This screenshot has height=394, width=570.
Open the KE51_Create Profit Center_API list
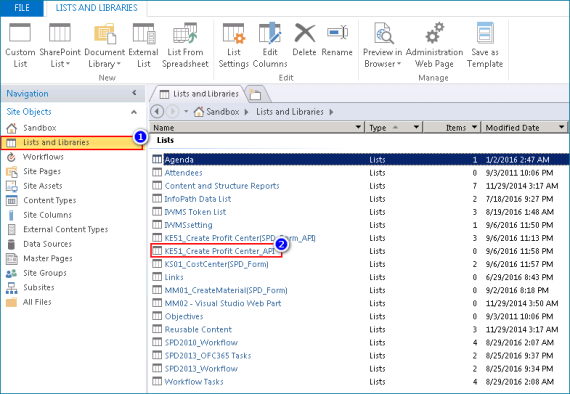(x=220, y=251)
